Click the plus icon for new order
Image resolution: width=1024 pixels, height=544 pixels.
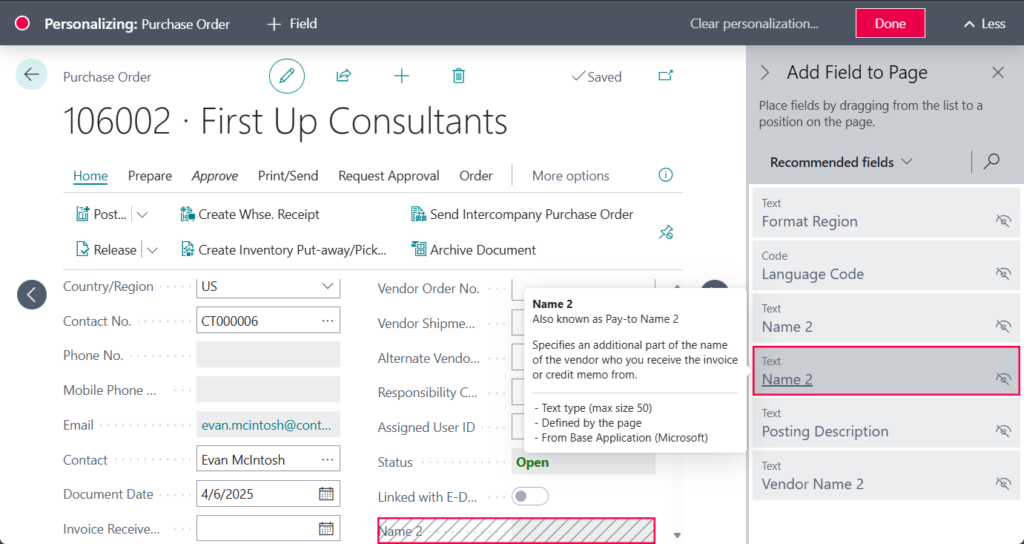[401, 76]
